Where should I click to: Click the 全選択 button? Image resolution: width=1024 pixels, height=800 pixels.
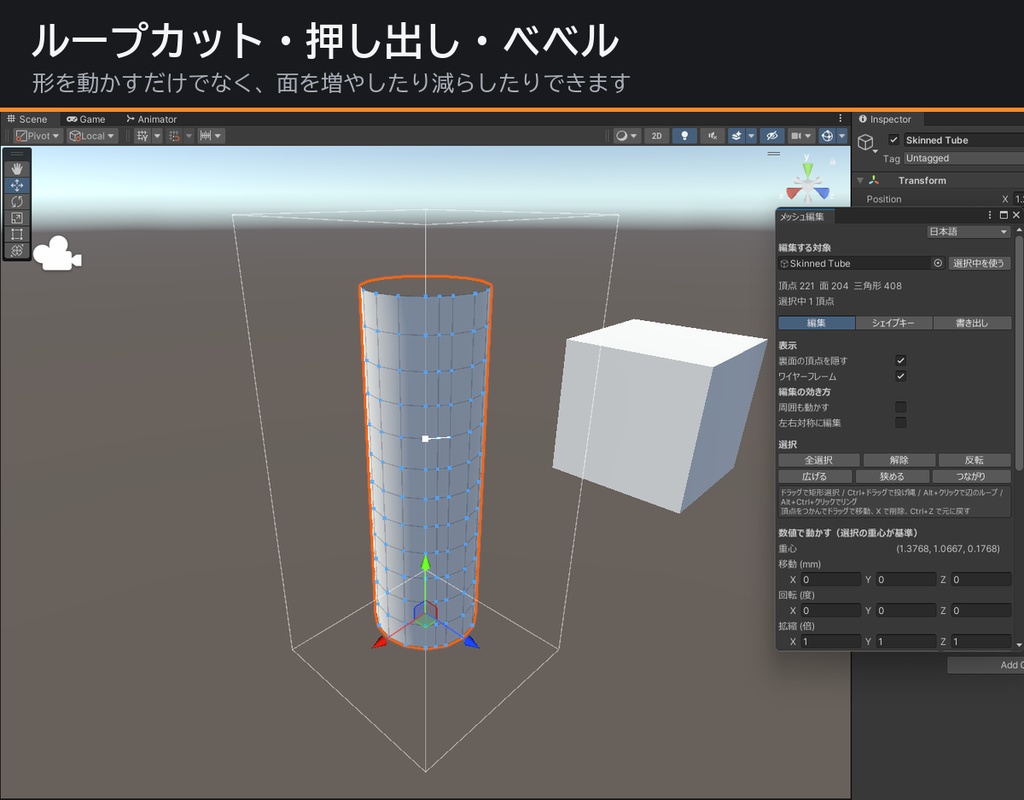[818, 460]
